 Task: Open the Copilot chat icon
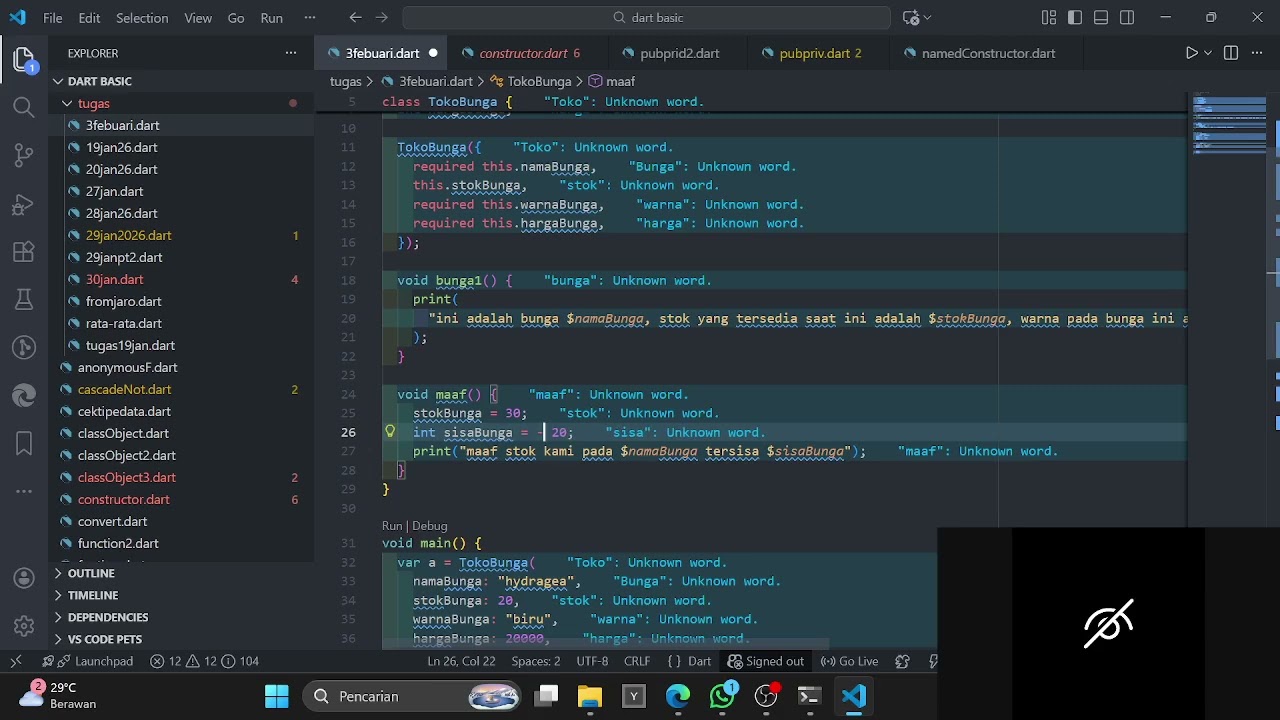[x=911, y=18]
